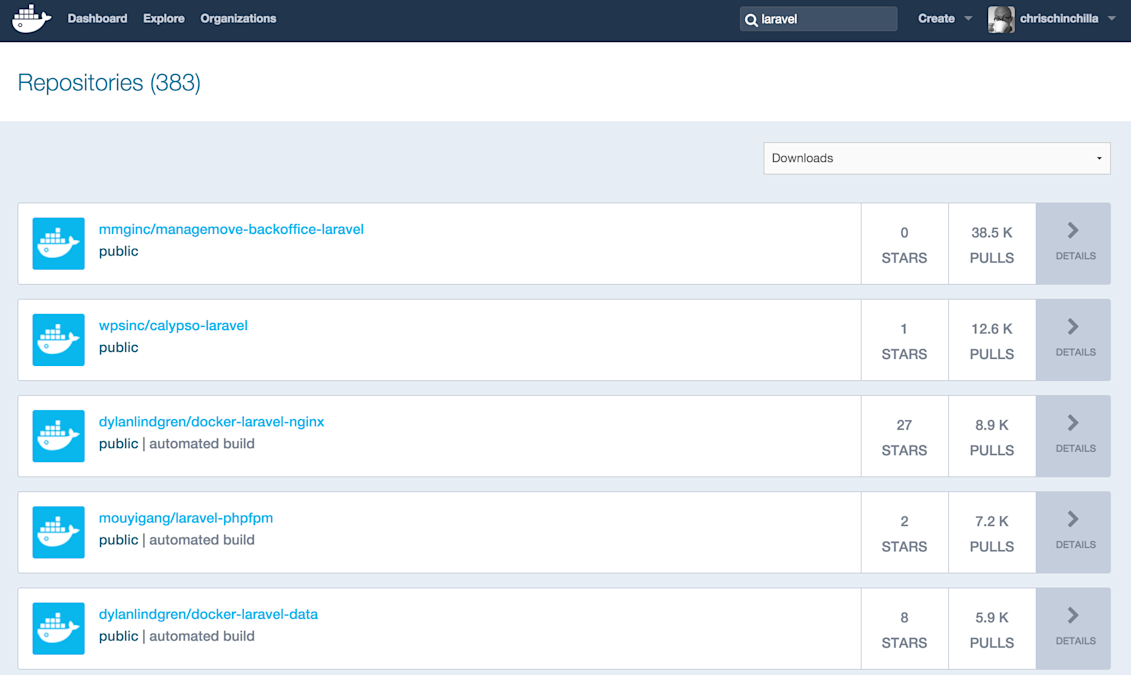
Task: Click the whale icon beside dylanlindgren/docker-laravel-data
Action: pos(58,628)
